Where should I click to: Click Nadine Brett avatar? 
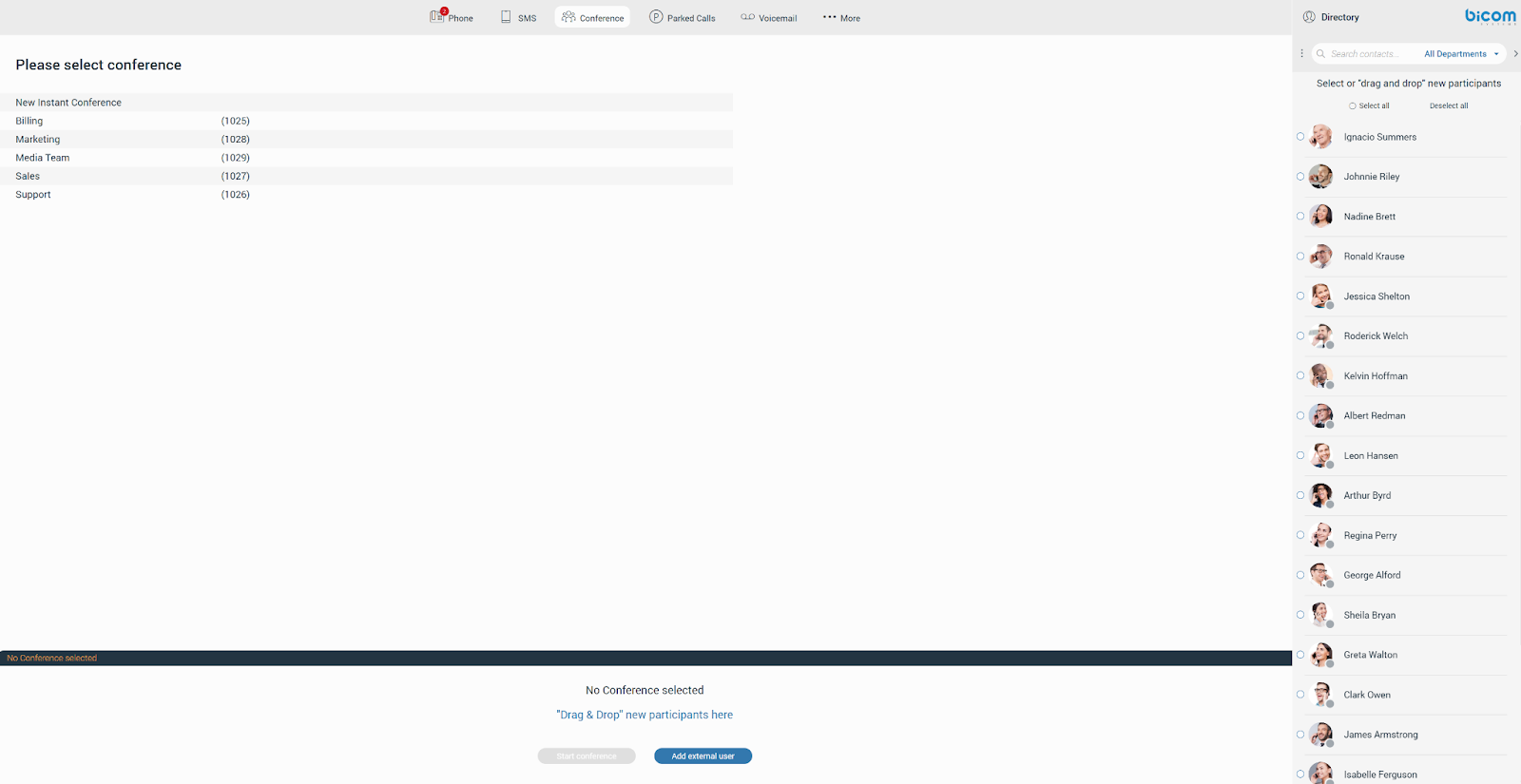pyautogui.click(x=1320, y=217)
